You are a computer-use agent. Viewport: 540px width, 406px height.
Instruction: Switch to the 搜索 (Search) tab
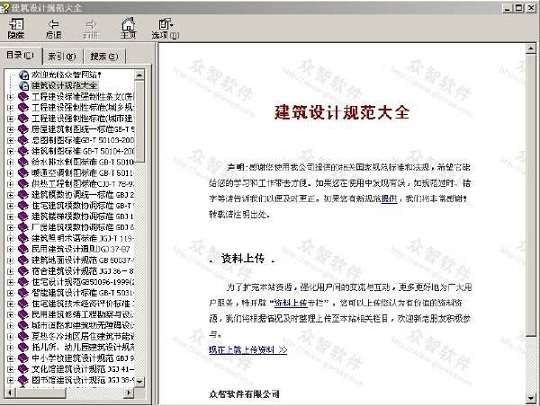tap(104, 56)
